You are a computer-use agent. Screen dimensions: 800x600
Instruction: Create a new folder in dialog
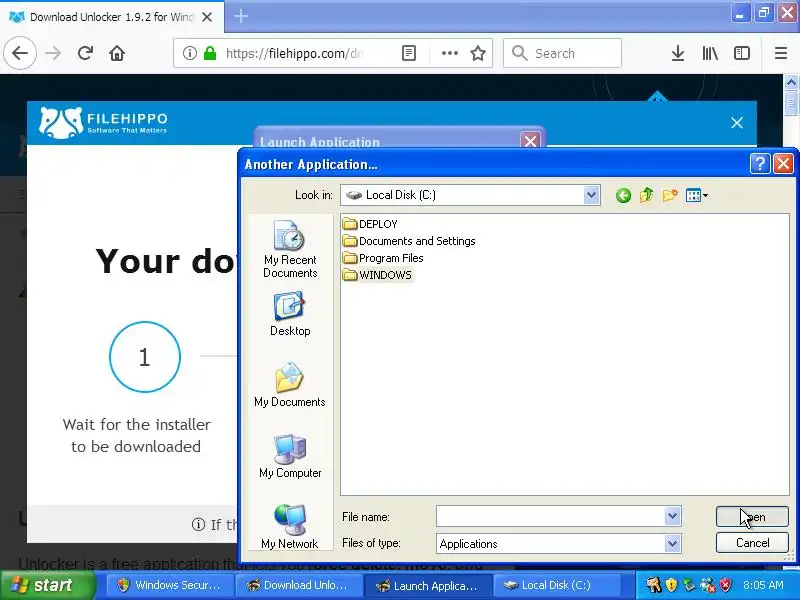(670, 195)
